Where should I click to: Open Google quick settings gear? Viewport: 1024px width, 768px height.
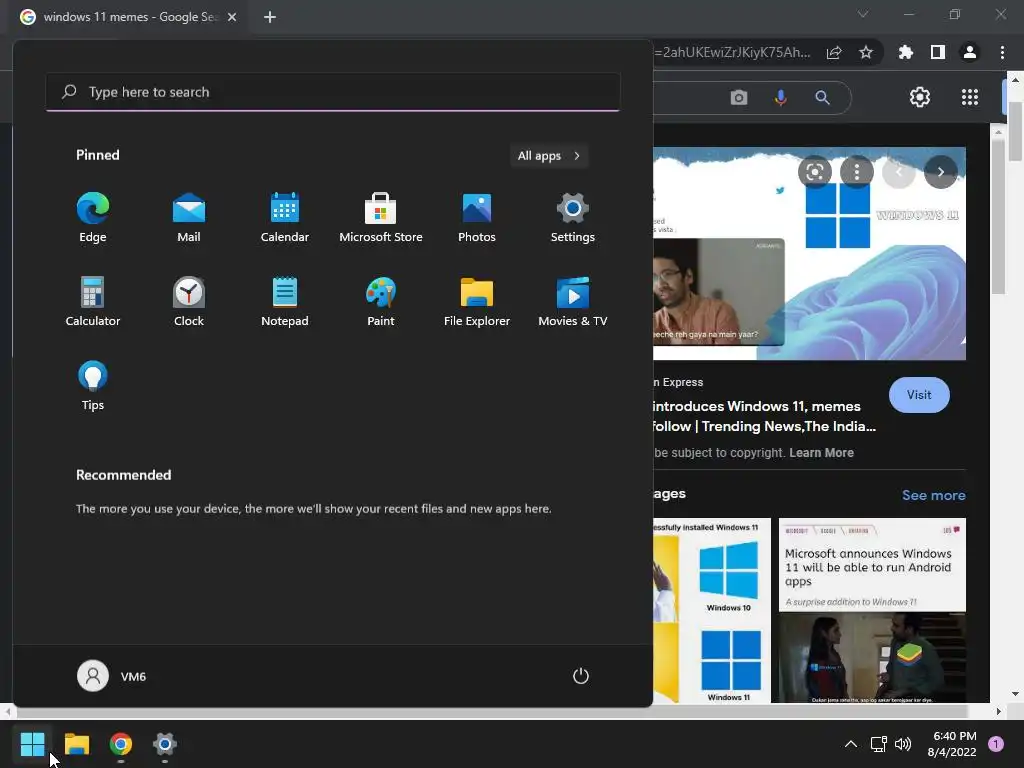click(x=920, y=97)
